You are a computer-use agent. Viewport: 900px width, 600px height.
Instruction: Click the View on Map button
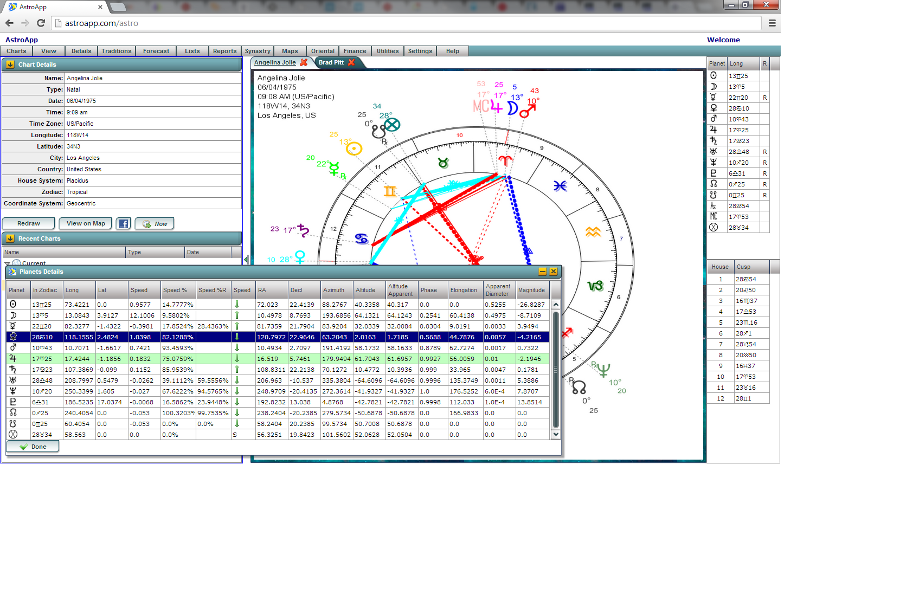(x=85, y=223)
